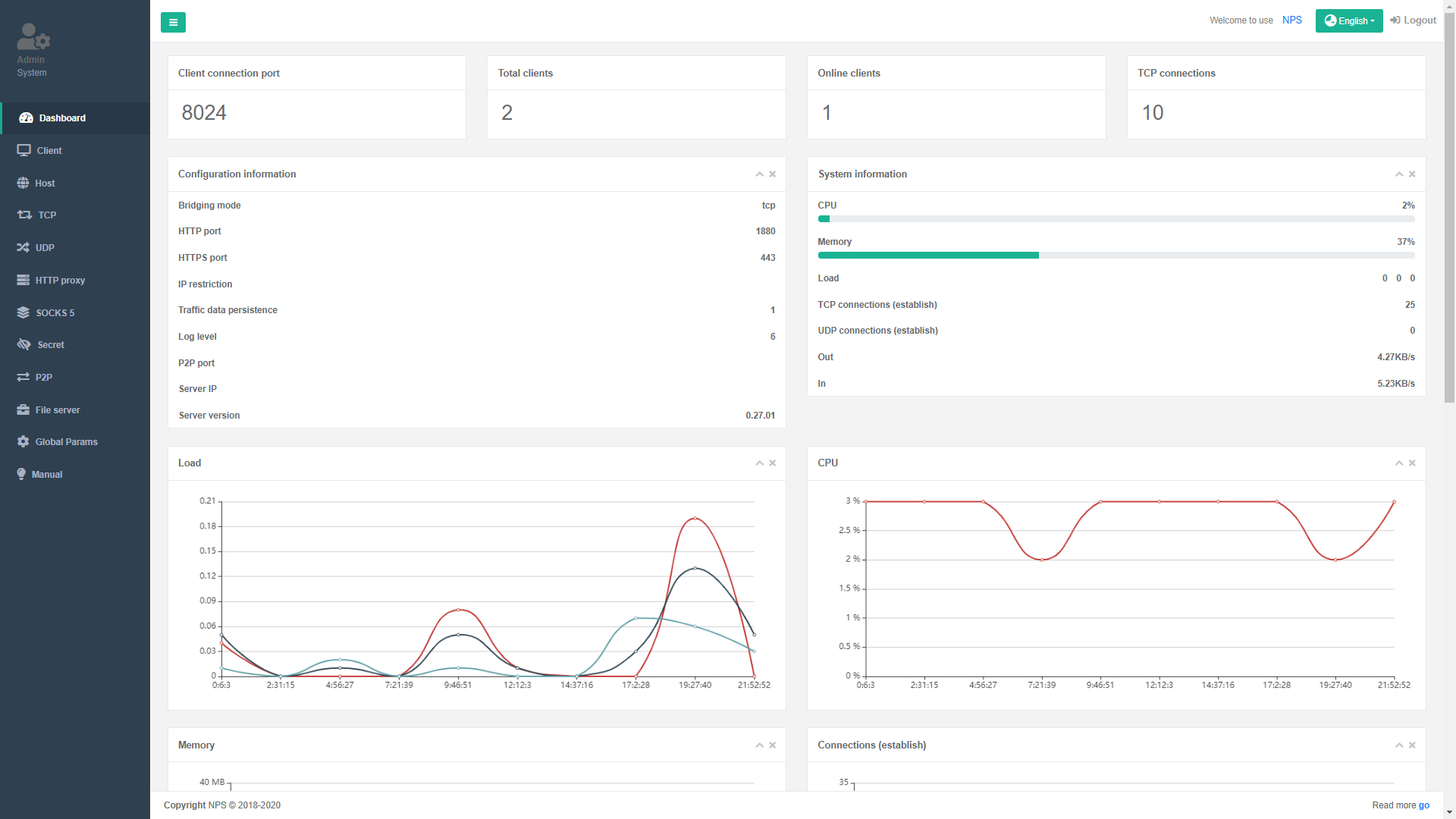Select the SOCKS 5 layers icon
This screenshot has height=819, width=1456.
[24, 312]
